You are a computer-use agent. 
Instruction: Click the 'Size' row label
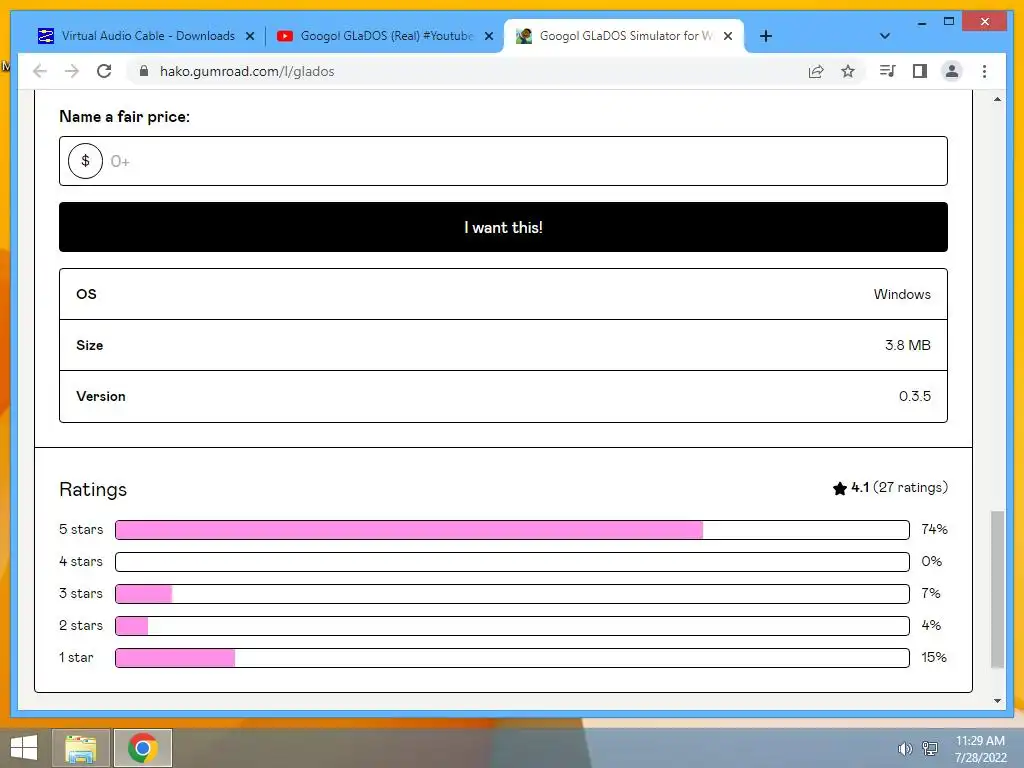tap(89, 345)
